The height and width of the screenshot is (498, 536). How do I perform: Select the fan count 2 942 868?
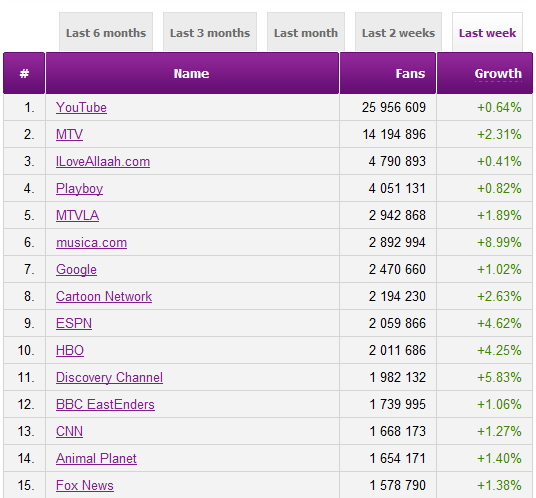coord(397,215)
